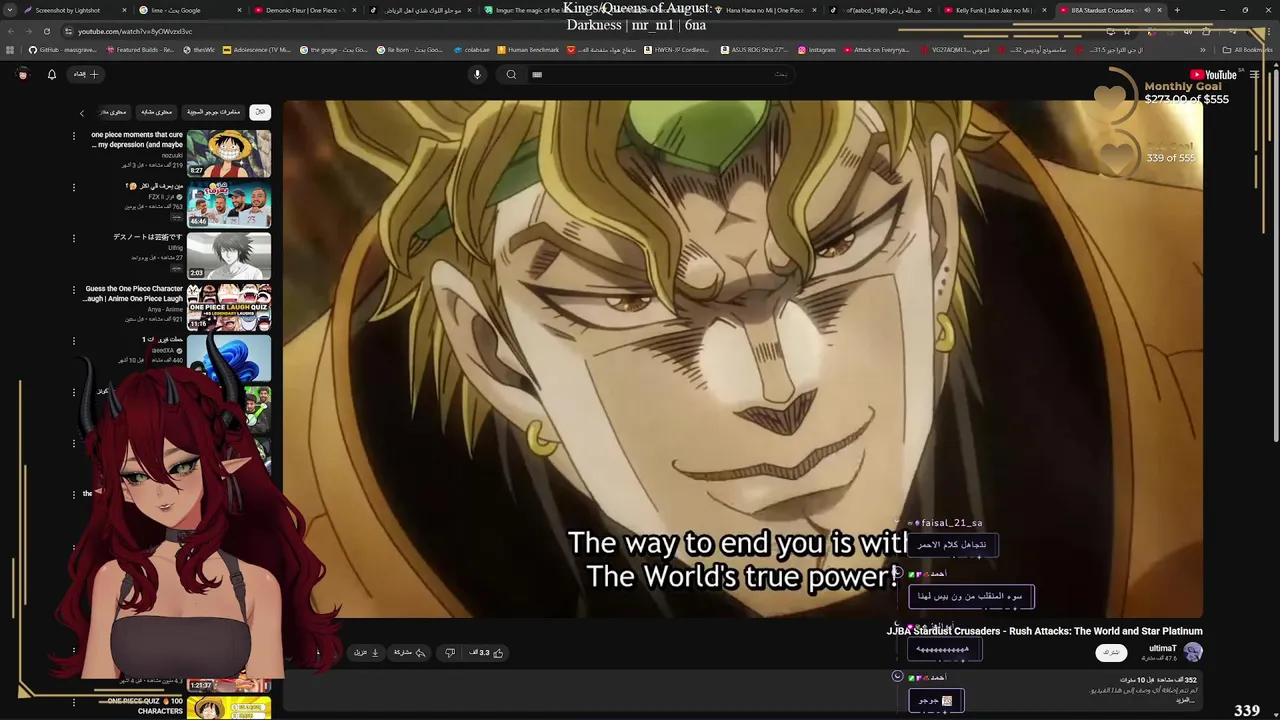
Task: Click the Create (plus) button in YouTube
Action: point(86,74)
